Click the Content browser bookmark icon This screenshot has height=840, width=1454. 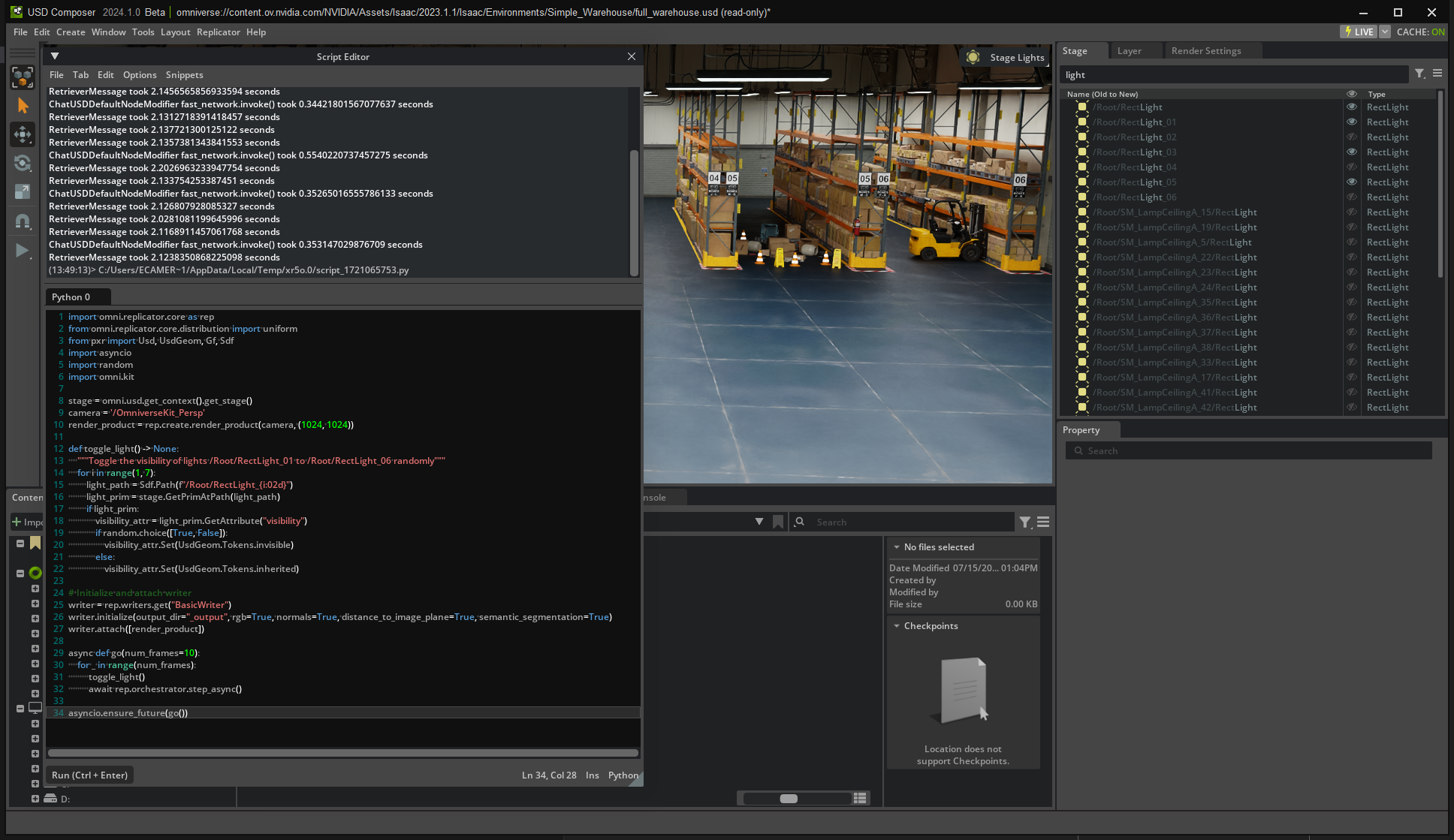[x=778, y=522]
